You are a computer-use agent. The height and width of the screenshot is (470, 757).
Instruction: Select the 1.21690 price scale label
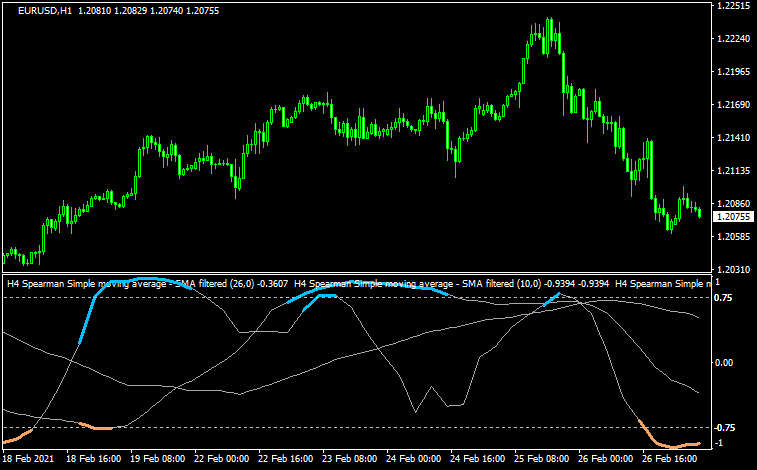[734, 105]
